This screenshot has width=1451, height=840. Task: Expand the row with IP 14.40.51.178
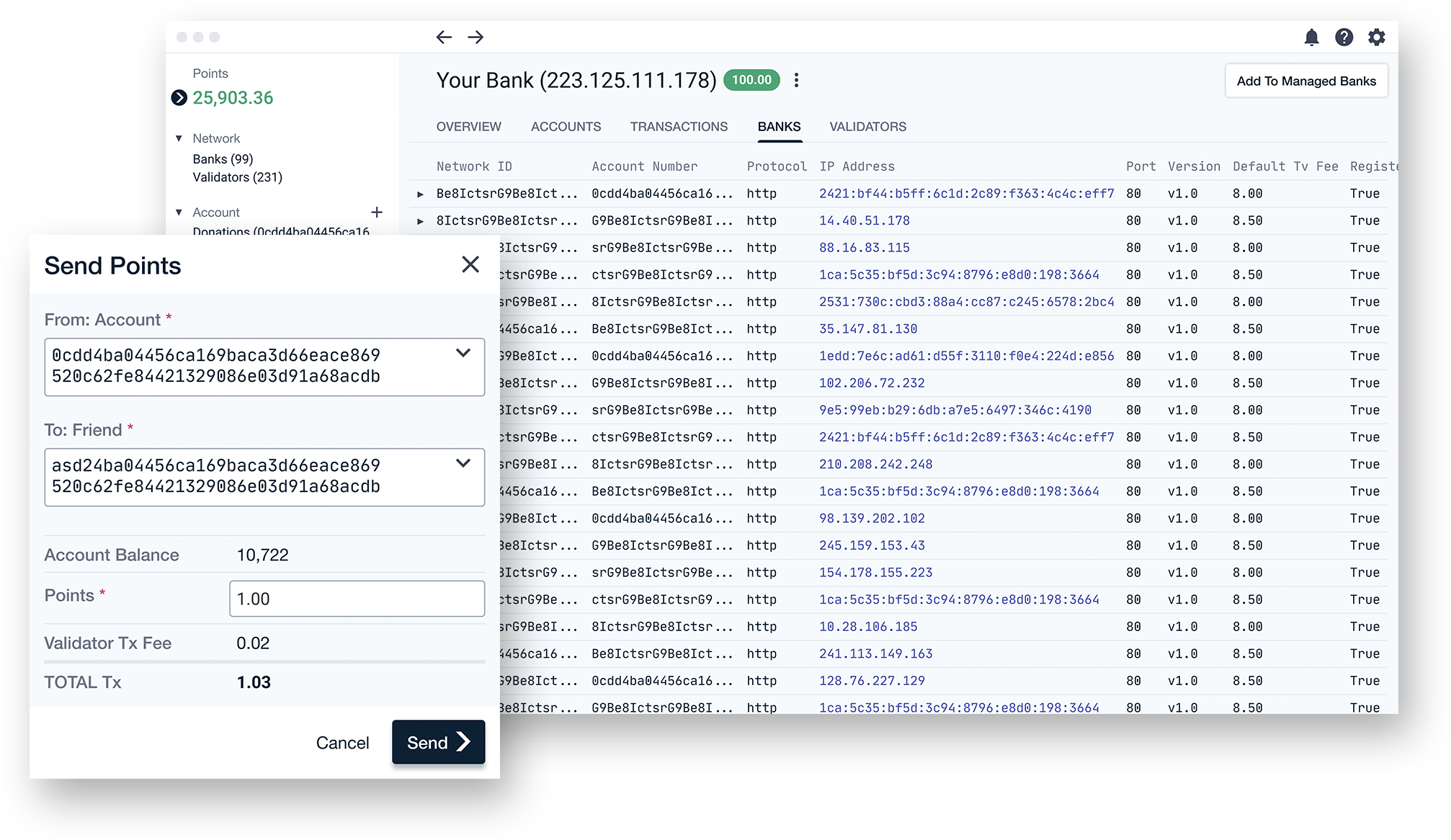coord(421,221)
